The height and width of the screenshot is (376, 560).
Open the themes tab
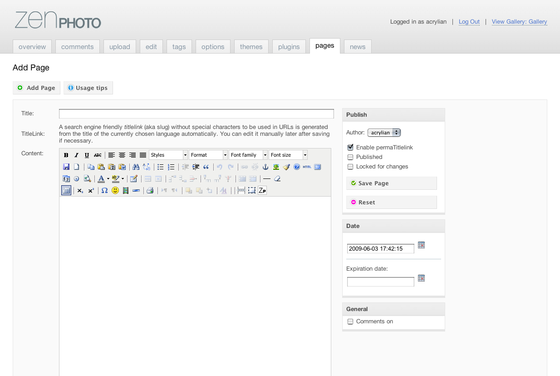click(x=251, y=47)
